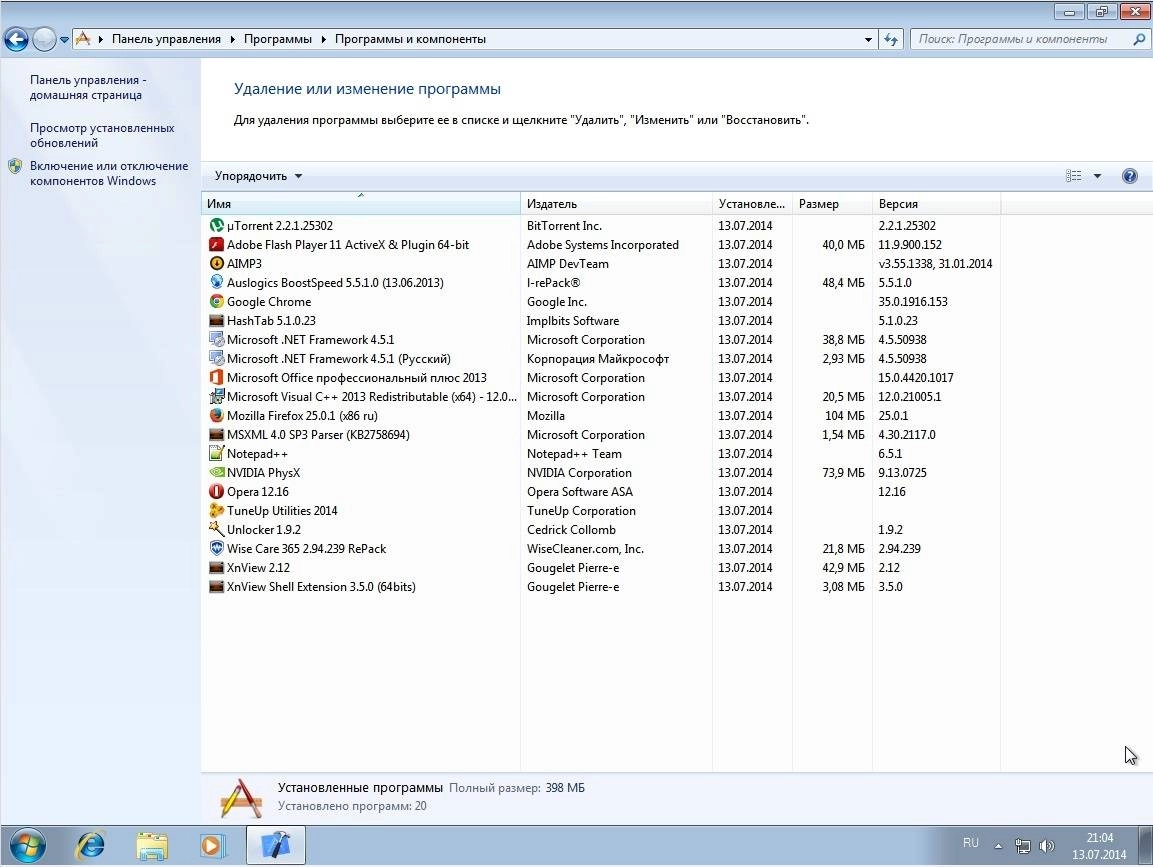Open the Windows Start orb
The width and height of the screenshot is (1153, 867).
(28, 846)
